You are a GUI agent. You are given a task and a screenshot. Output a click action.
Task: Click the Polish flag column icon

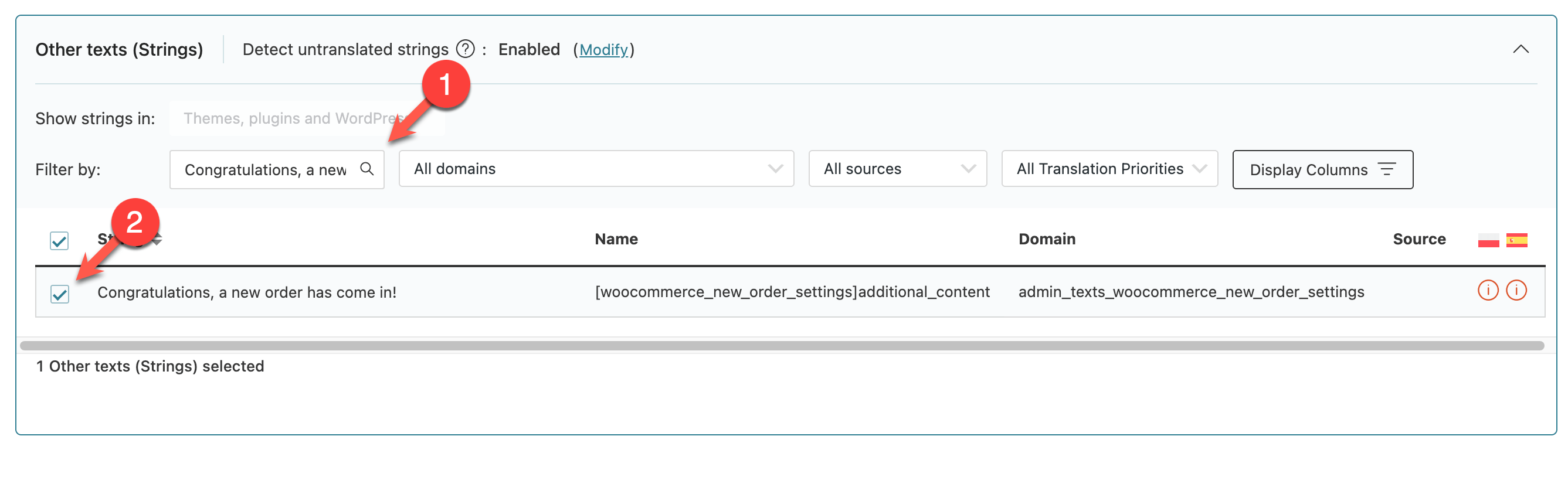click(1488, 240)
